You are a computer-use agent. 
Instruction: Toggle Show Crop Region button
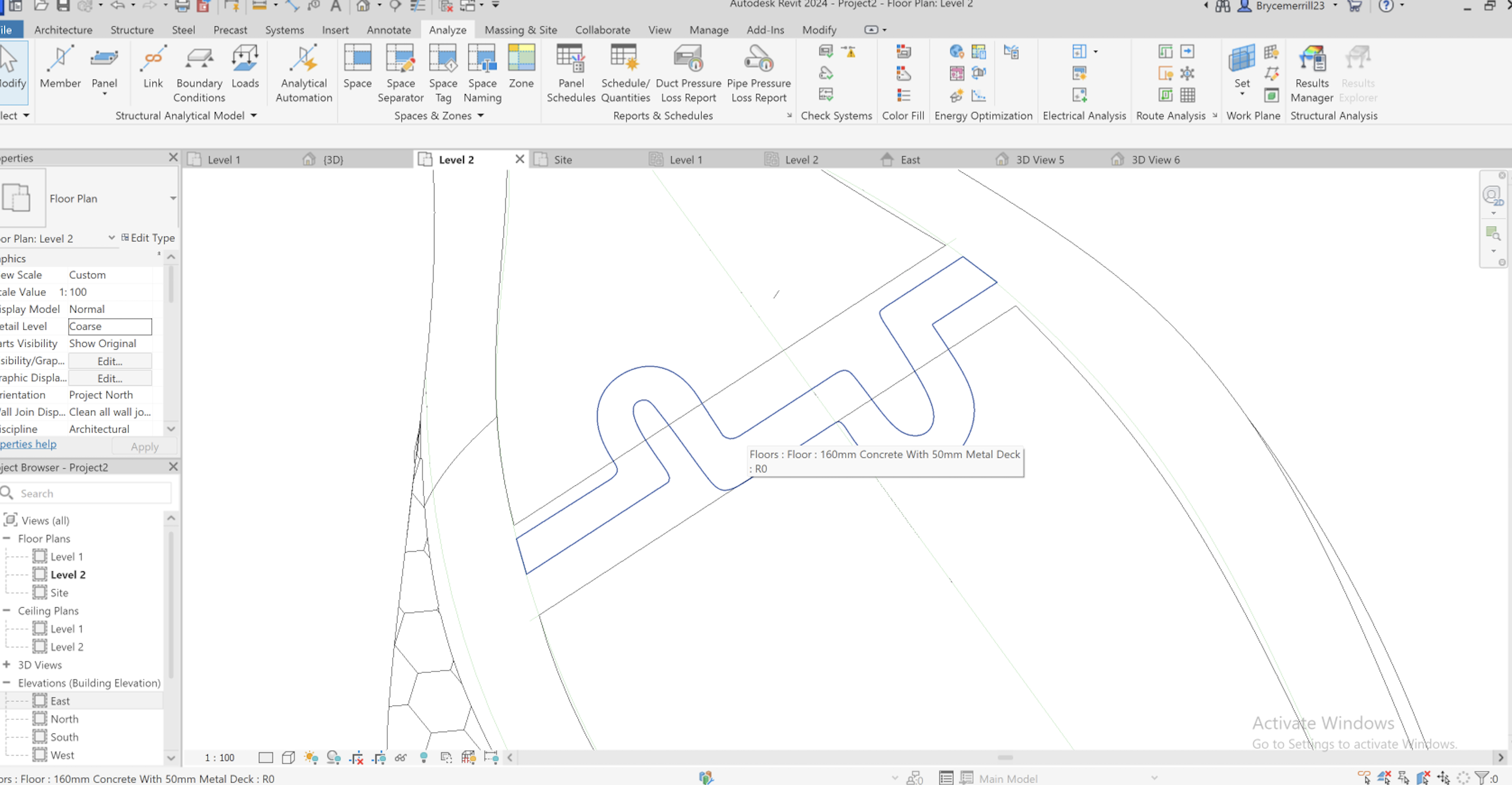379,757
